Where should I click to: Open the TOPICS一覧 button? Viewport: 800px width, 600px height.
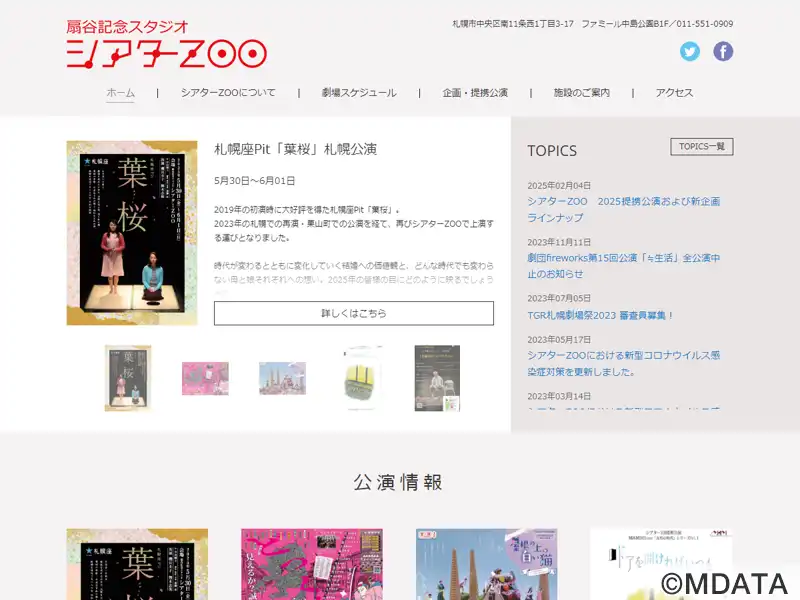click(702, 146)
